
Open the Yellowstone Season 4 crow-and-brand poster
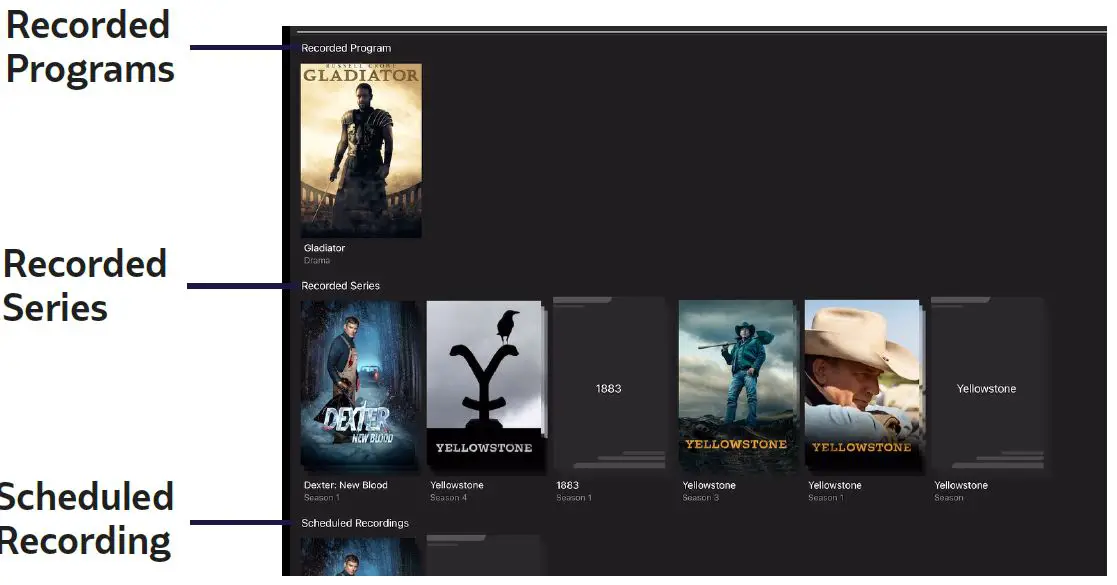pyautogui.click(x=485, y=385)
